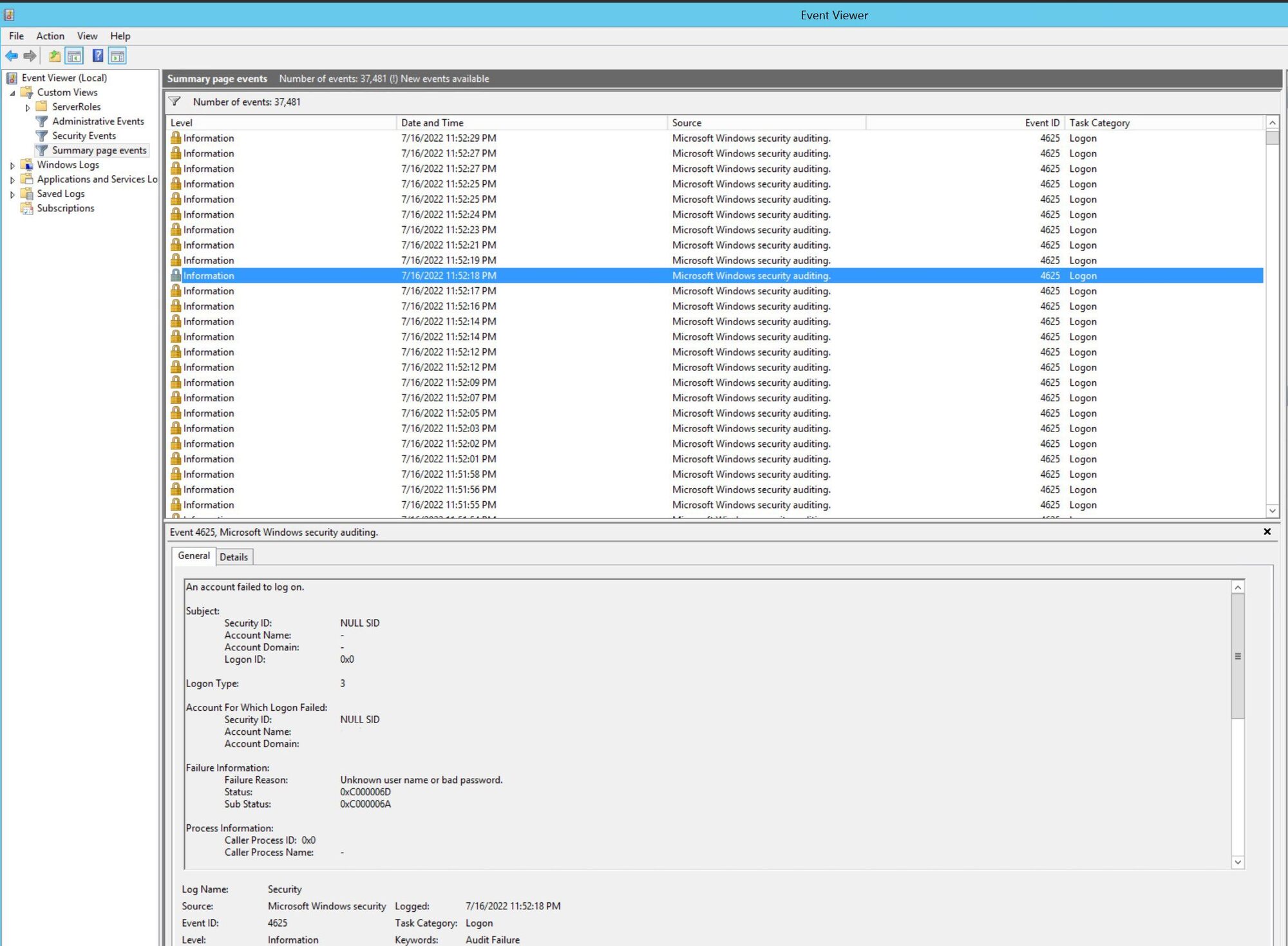Click the blue Back arrow toolbar icon

[12, 56]
